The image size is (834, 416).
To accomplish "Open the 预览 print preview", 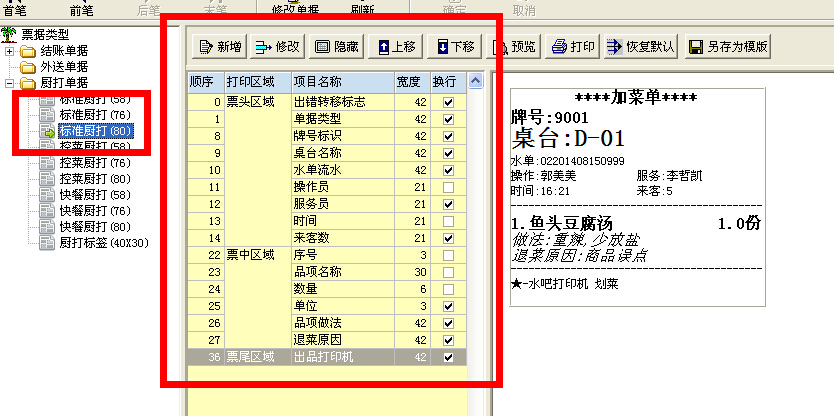I will click(x=514, y=47).
